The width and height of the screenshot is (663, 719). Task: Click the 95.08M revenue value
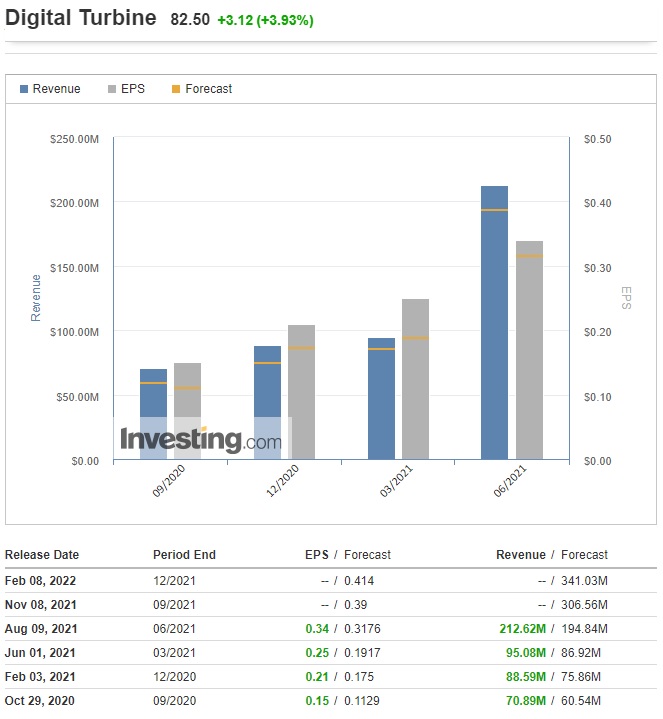click(526, 653)
